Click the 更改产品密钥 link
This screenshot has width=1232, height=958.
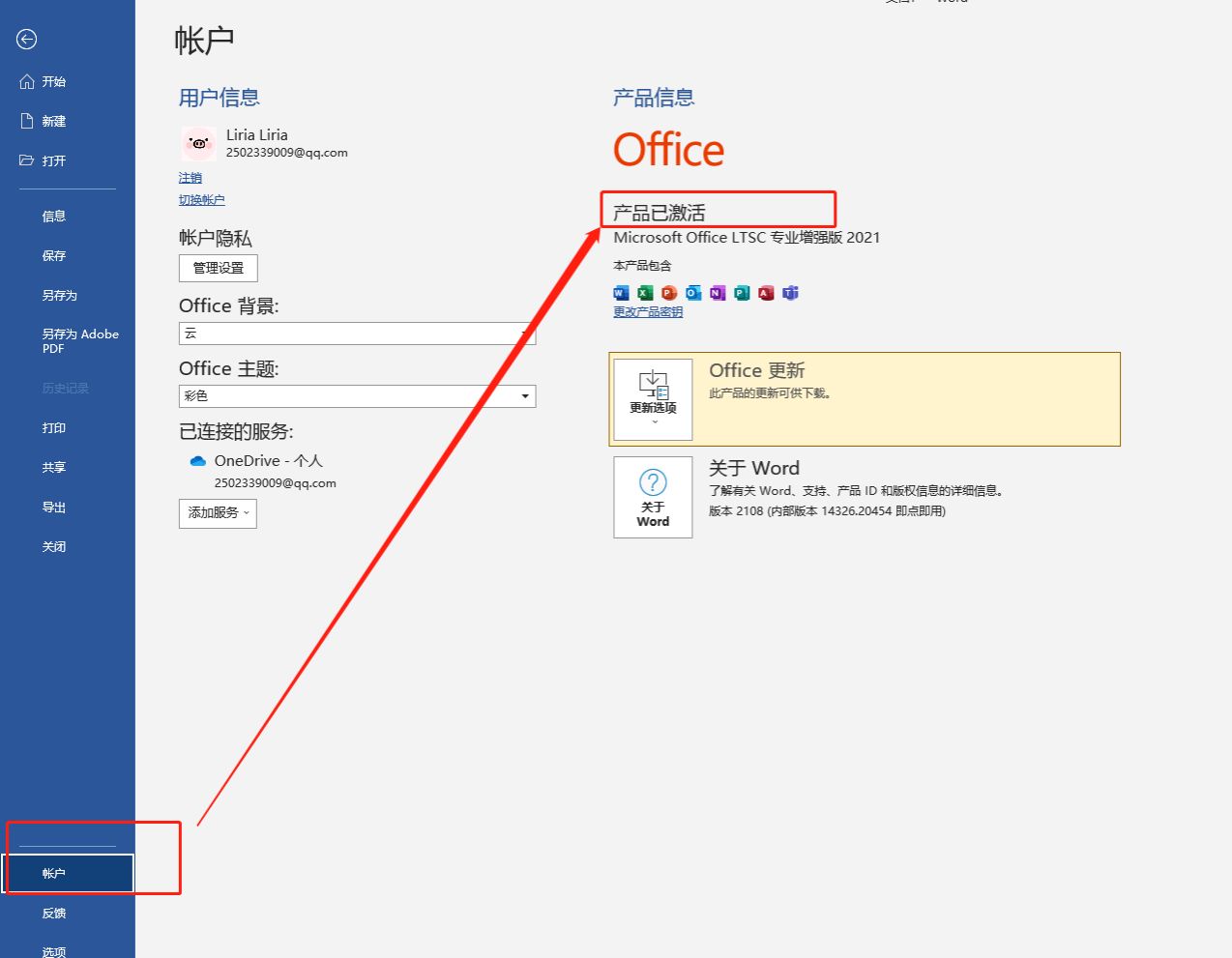[648, 312]
